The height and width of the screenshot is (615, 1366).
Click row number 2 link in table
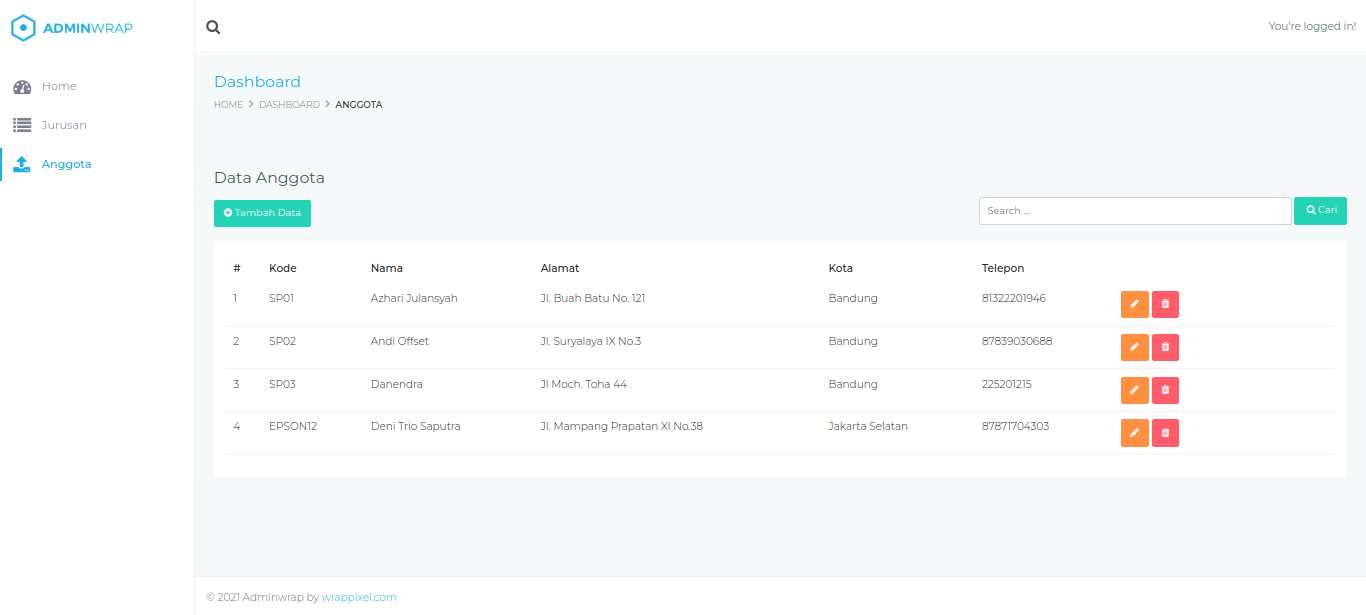tap(236, 341)
